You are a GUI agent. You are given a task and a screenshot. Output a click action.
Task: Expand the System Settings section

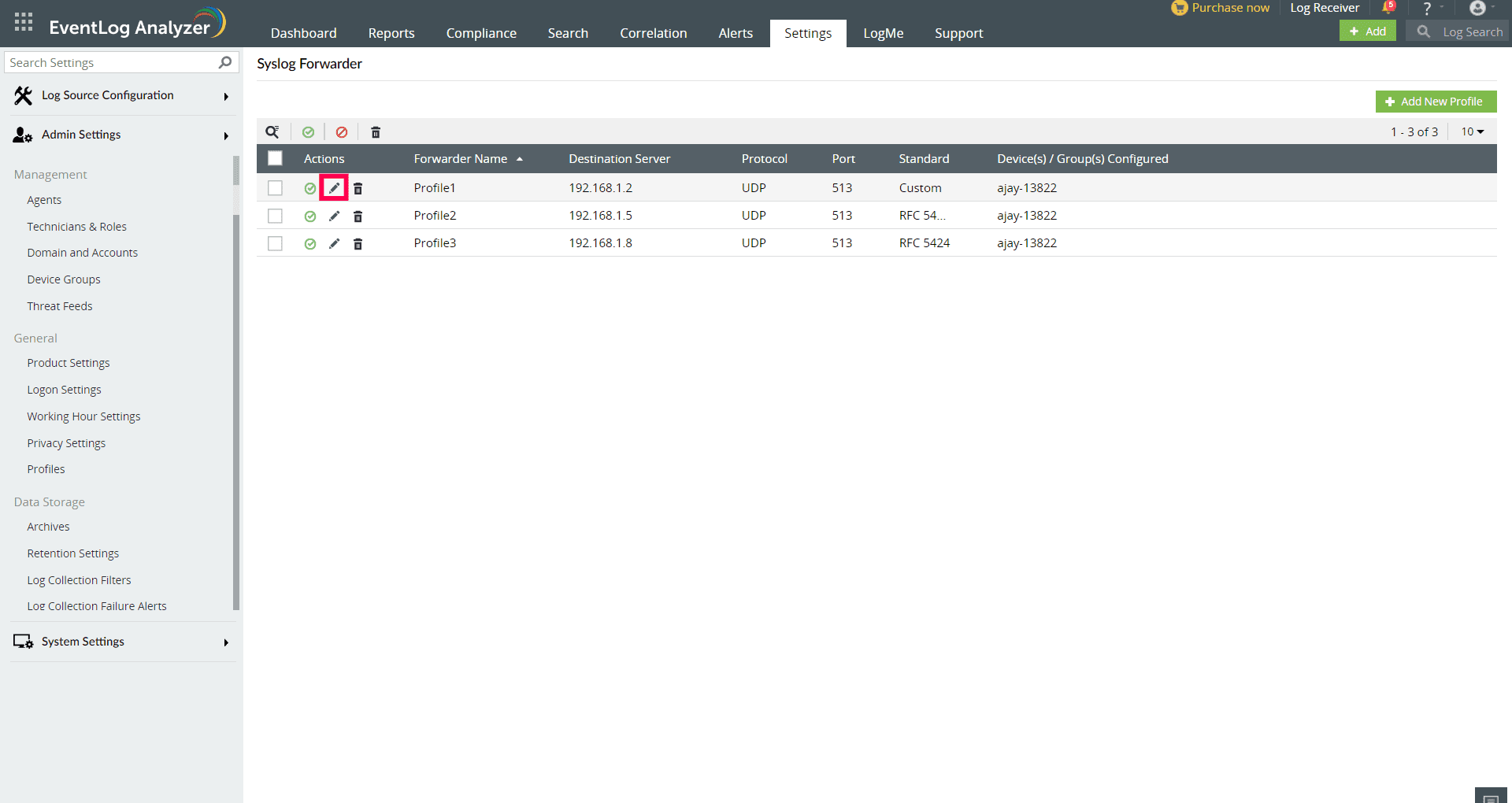pyautogui.click(x=82, y=641)
